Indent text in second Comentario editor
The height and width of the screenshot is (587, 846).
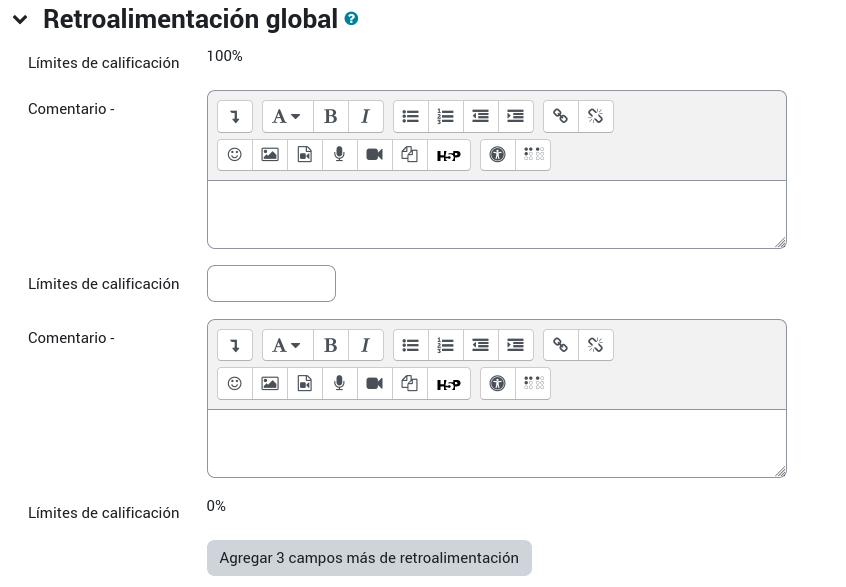click(x=516, y=345)
